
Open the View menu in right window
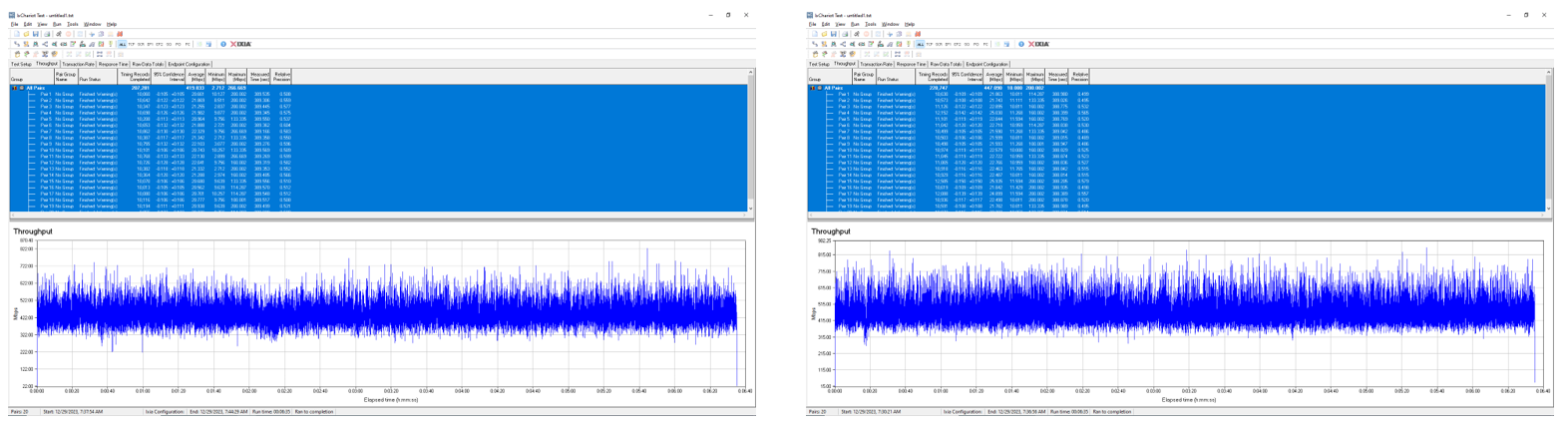840,24
